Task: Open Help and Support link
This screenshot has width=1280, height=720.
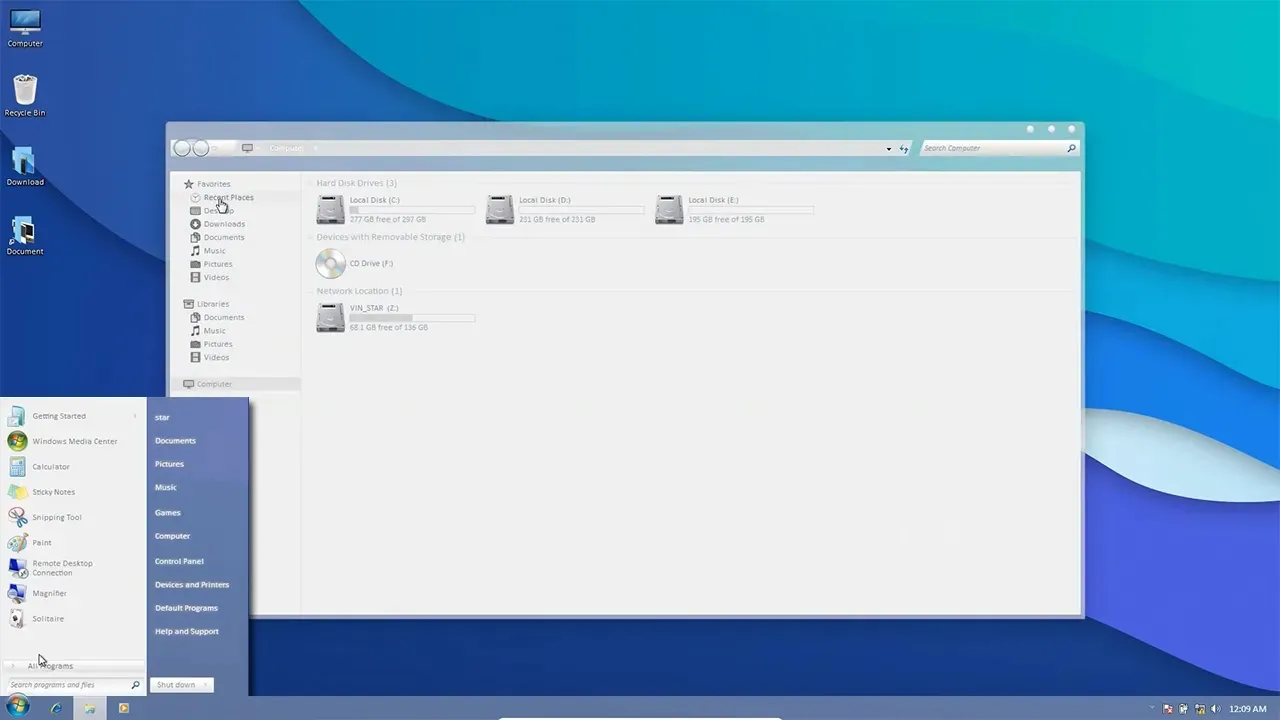Action: [x=186, y=632]
